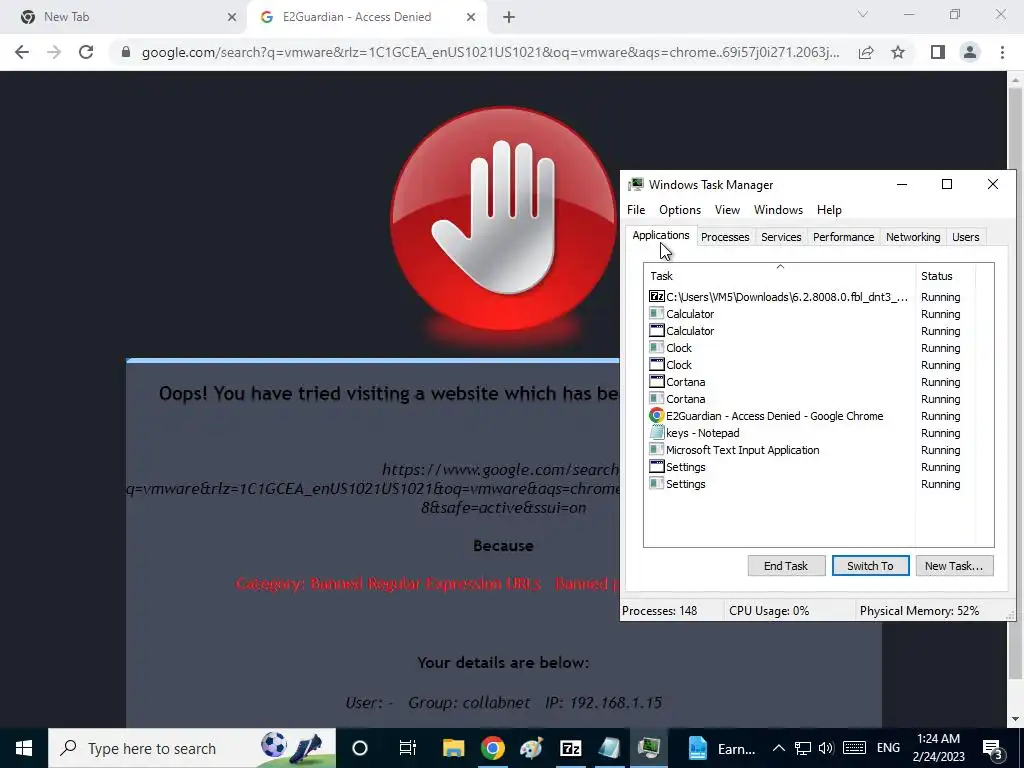Bookmark this page with the star icon
Viewport: 1024px width, 768px height.
tap(898, 52)
